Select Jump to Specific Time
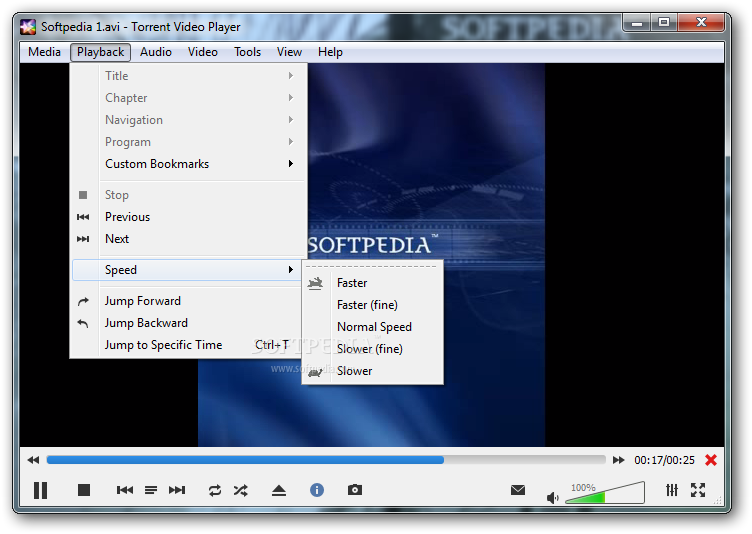This screenshot has width=752, height=534. [x=189, y=345]
